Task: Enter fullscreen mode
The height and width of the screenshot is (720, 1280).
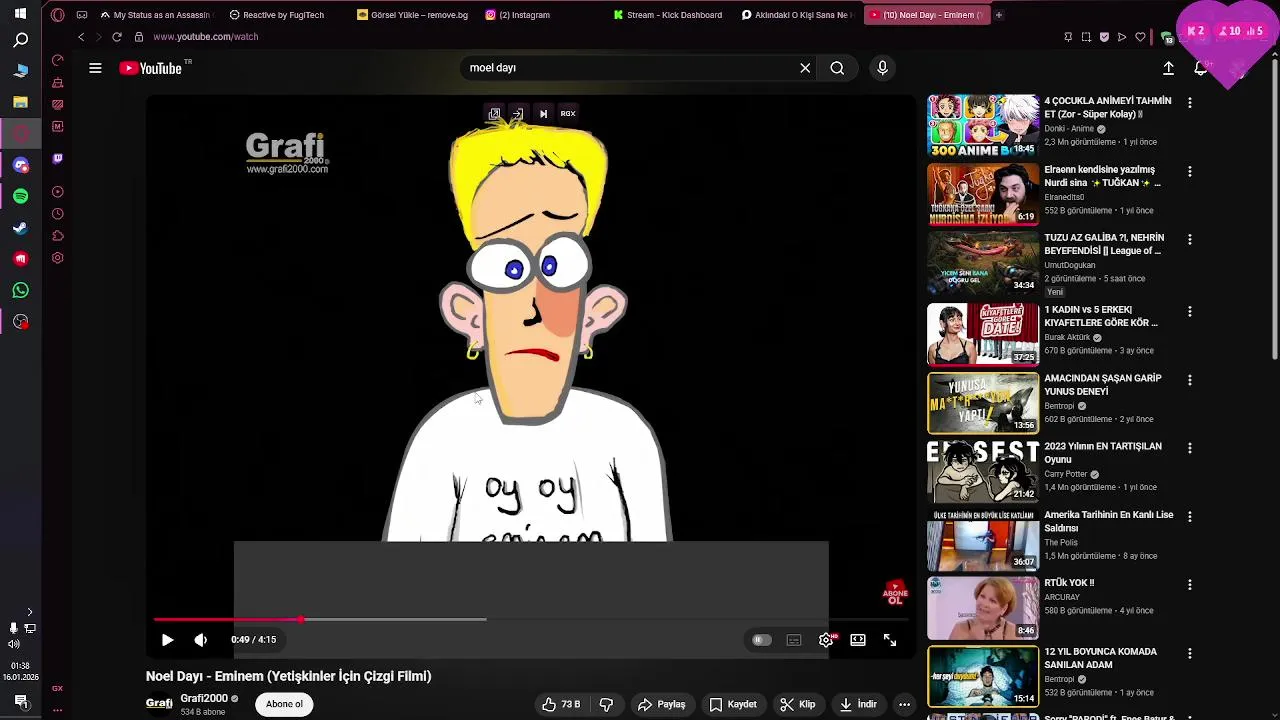Action: click(890, 640)
